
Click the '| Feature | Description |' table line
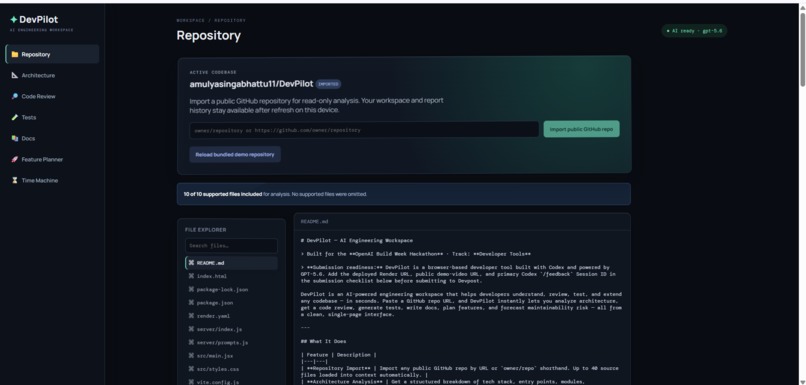[339, 355]
